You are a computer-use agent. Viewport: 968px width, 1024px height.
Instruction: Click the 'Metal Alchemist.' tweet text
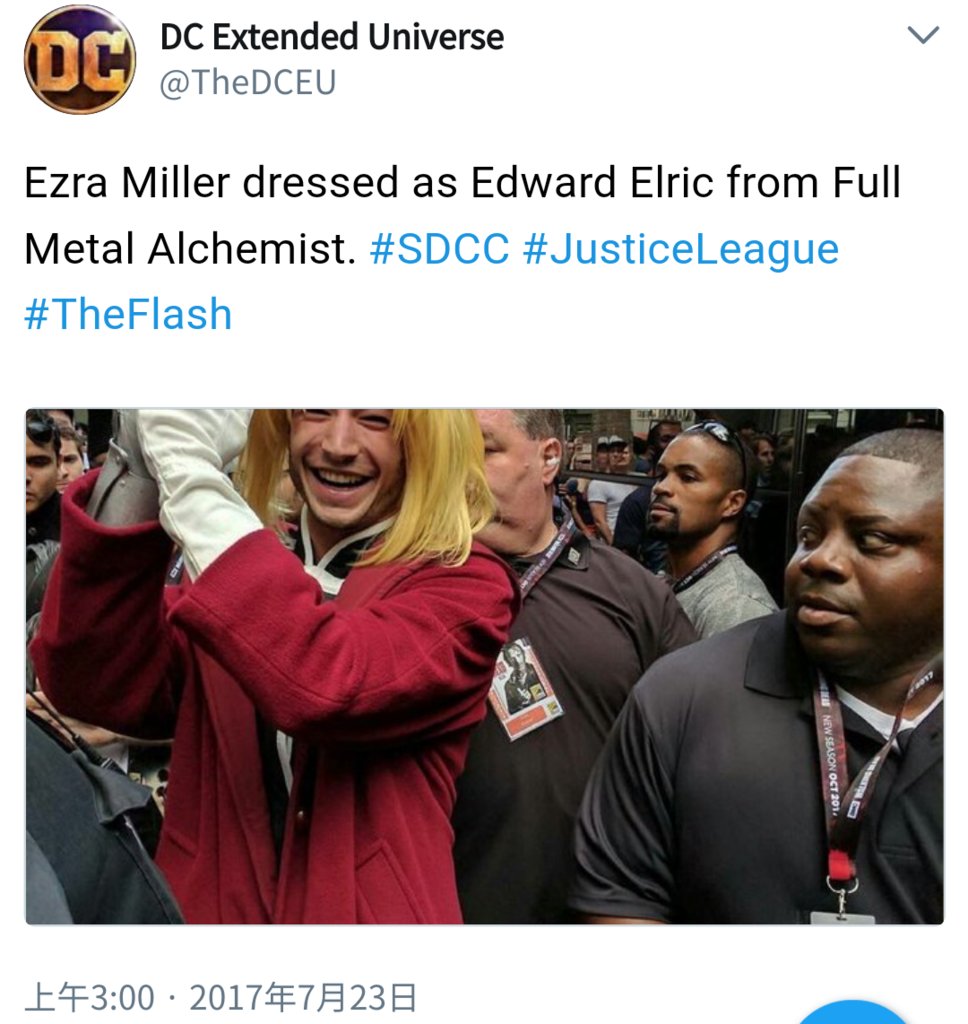(191, 249)
